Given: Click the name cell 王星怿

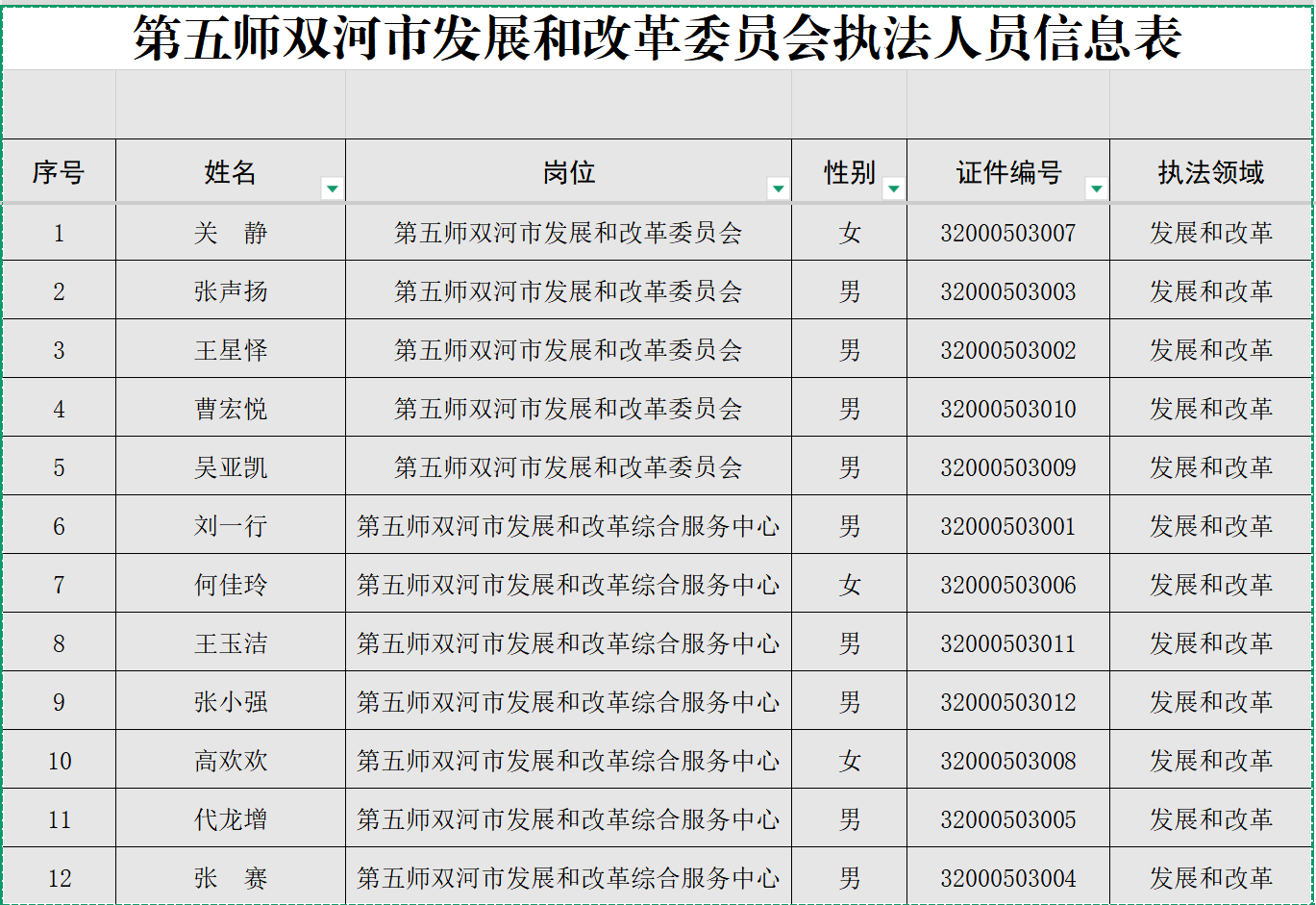Looking at the screenshot, I should click(x=231, y=350).
